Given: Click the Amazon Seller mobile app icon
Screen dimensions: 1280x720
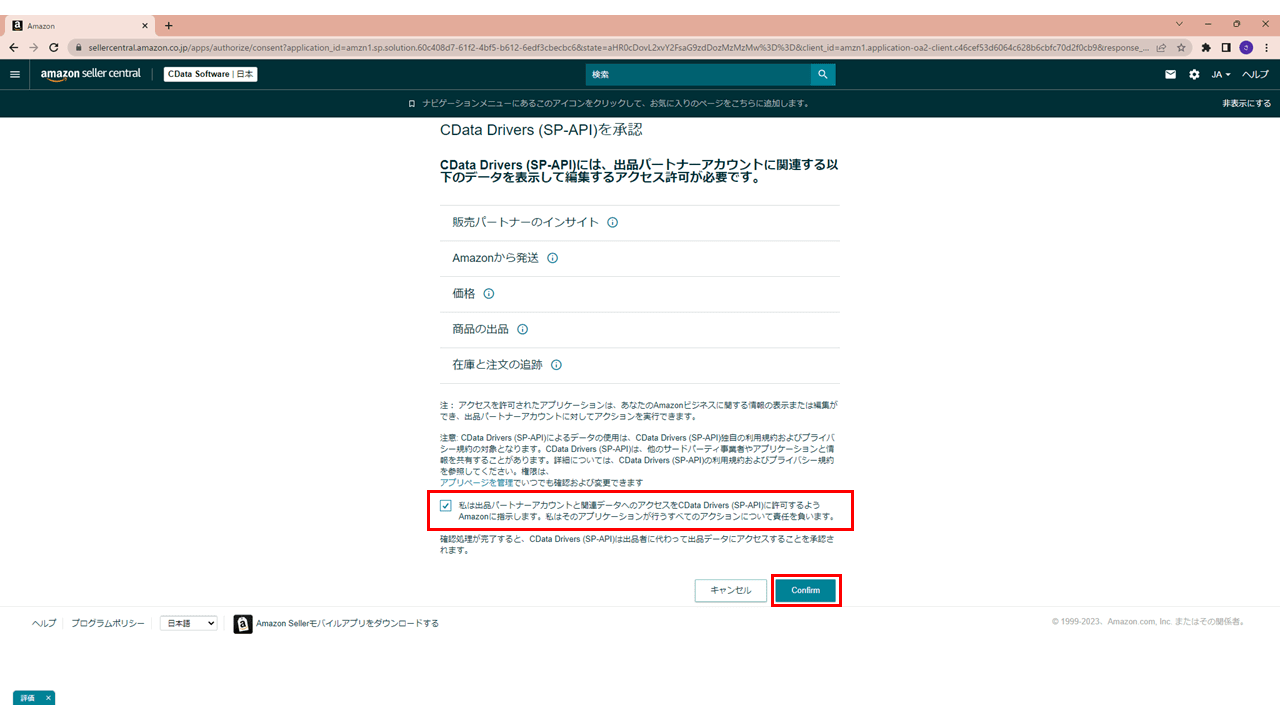Looking at the screenshot, I should [243, 624].
